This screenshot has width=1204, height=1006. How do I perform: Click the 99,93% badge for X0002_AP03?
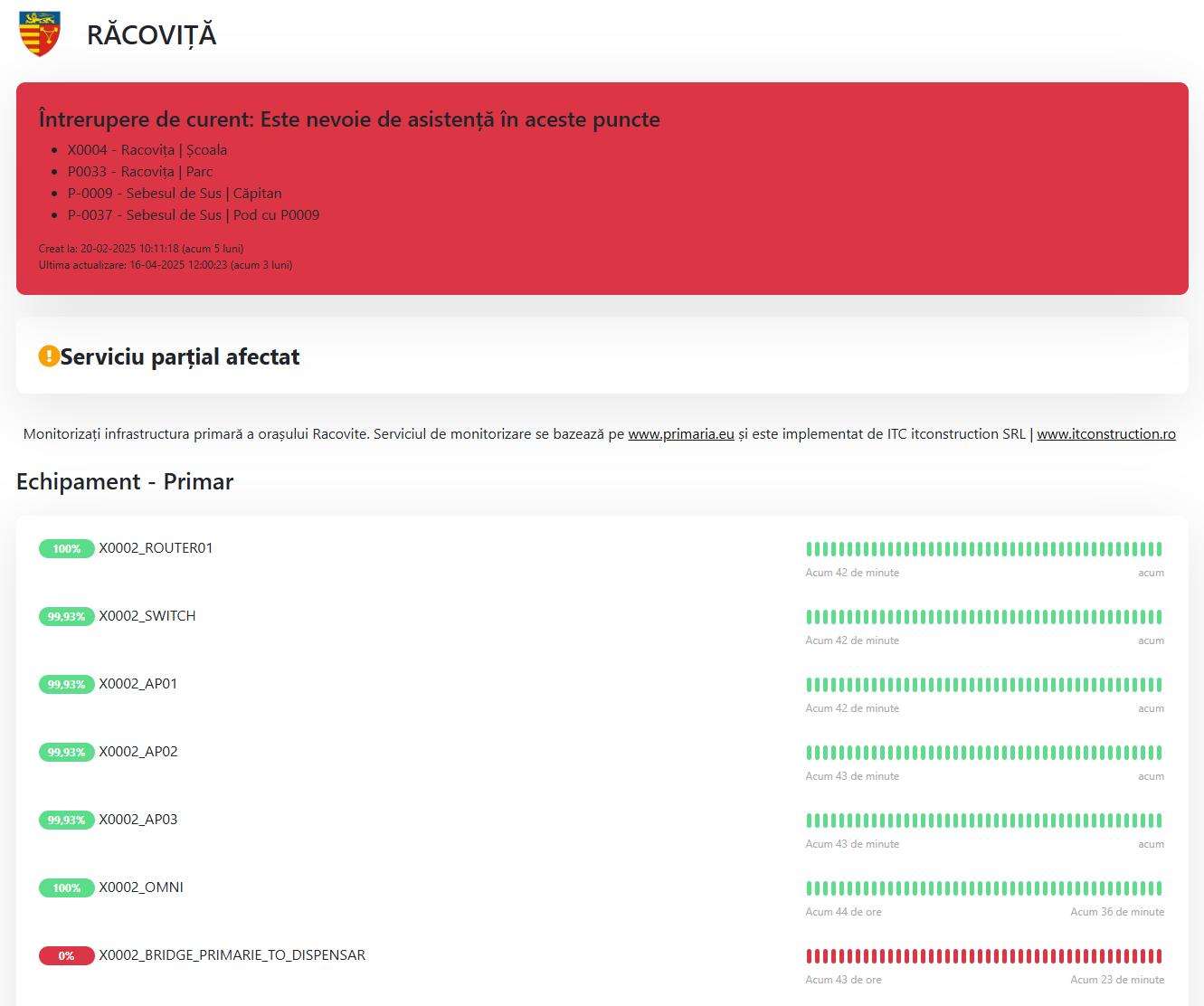[x=66, y=821]
